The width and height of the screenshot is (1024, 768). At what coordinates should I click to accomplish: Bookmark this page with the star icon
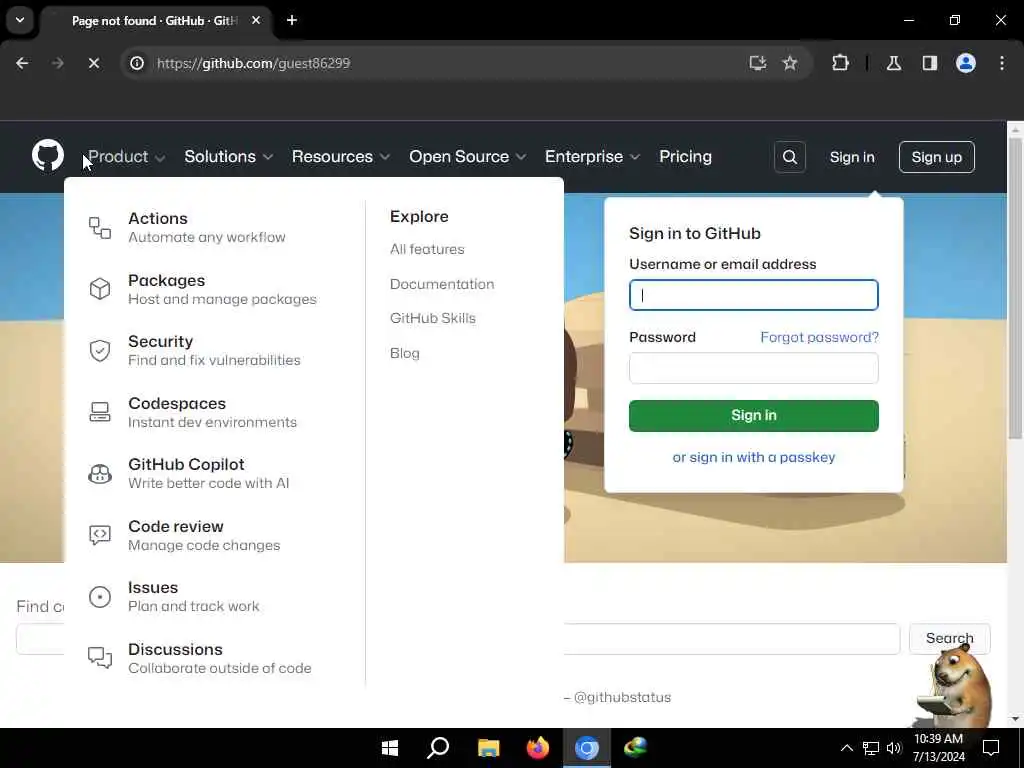pos(790,63)
